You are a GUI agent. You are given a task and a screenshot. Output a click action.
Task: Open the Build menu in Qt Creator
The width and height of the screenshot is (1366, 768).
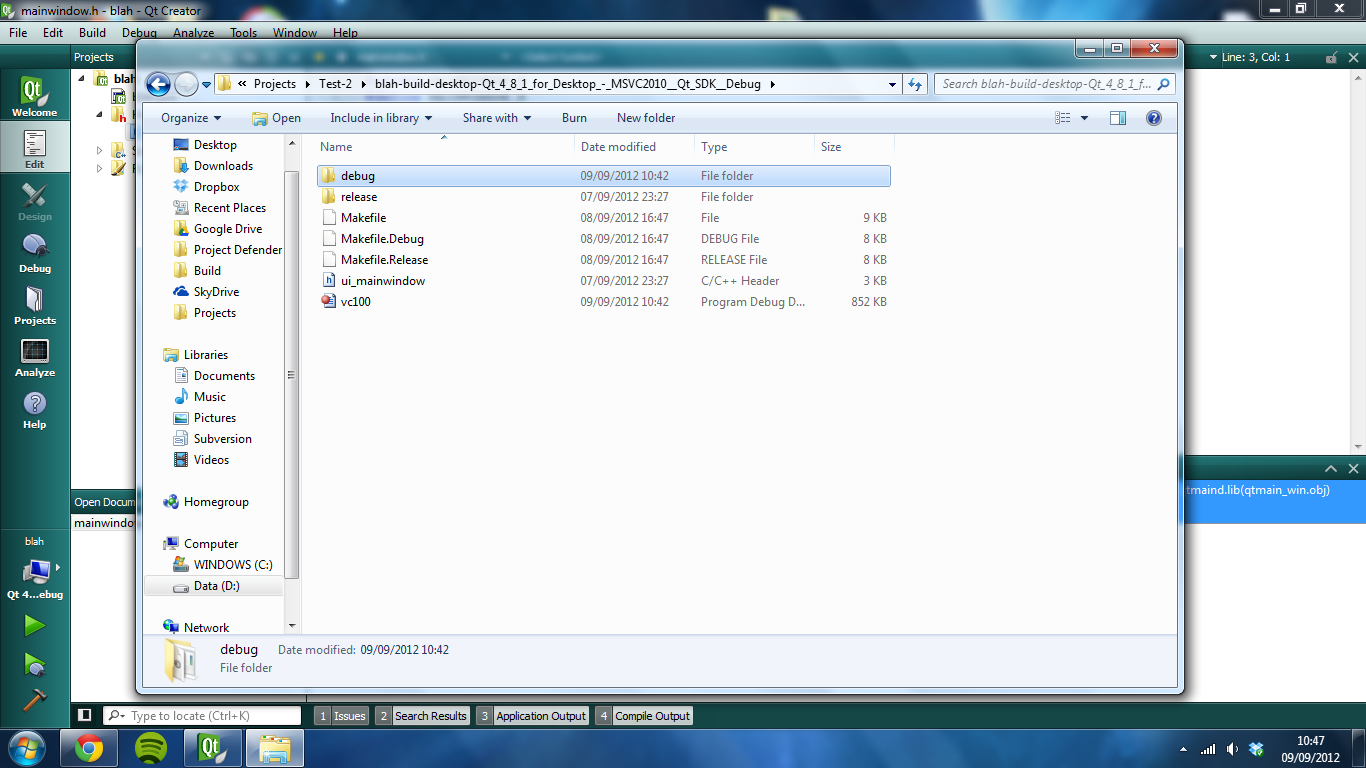pyautogui.click(x=92, y=33)
